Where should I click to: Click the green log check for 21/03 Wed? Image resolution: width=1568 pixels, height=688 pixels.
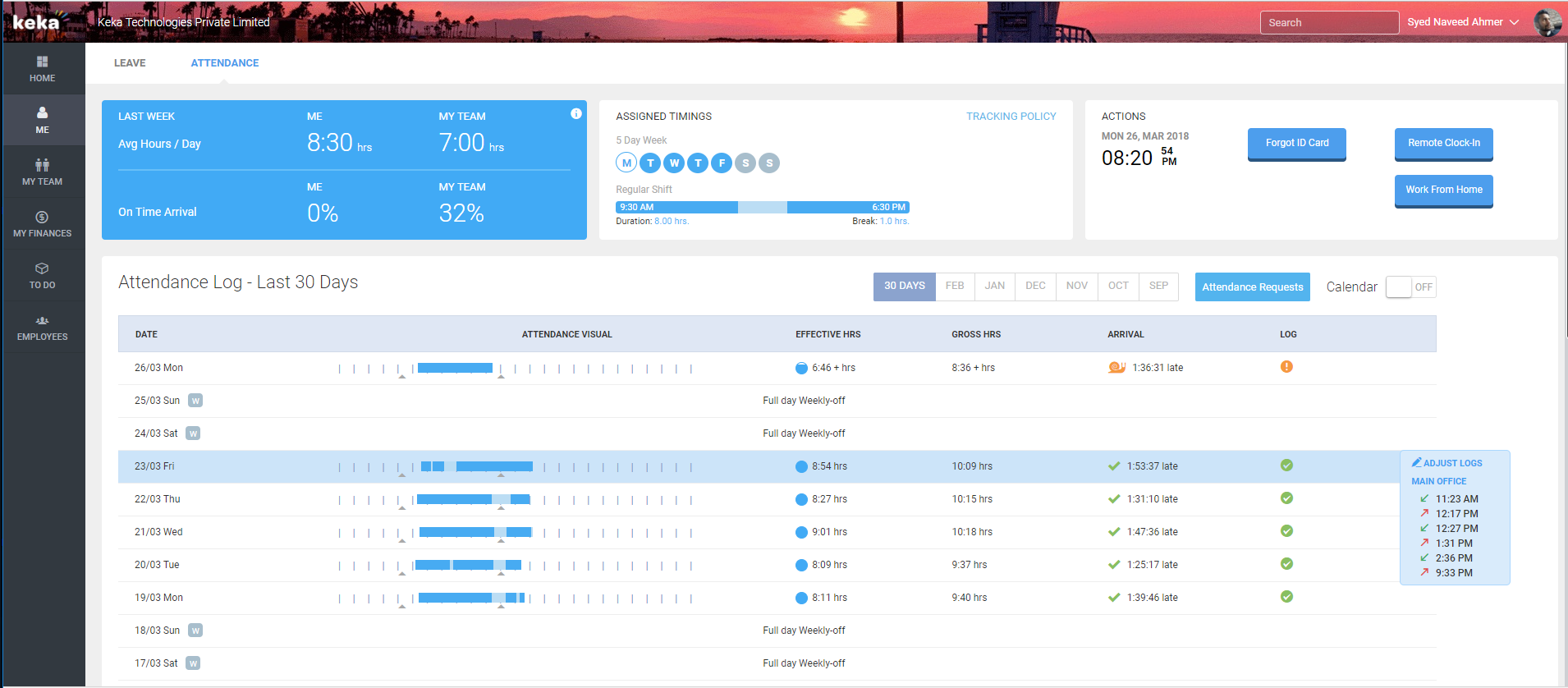[1286, 531]
